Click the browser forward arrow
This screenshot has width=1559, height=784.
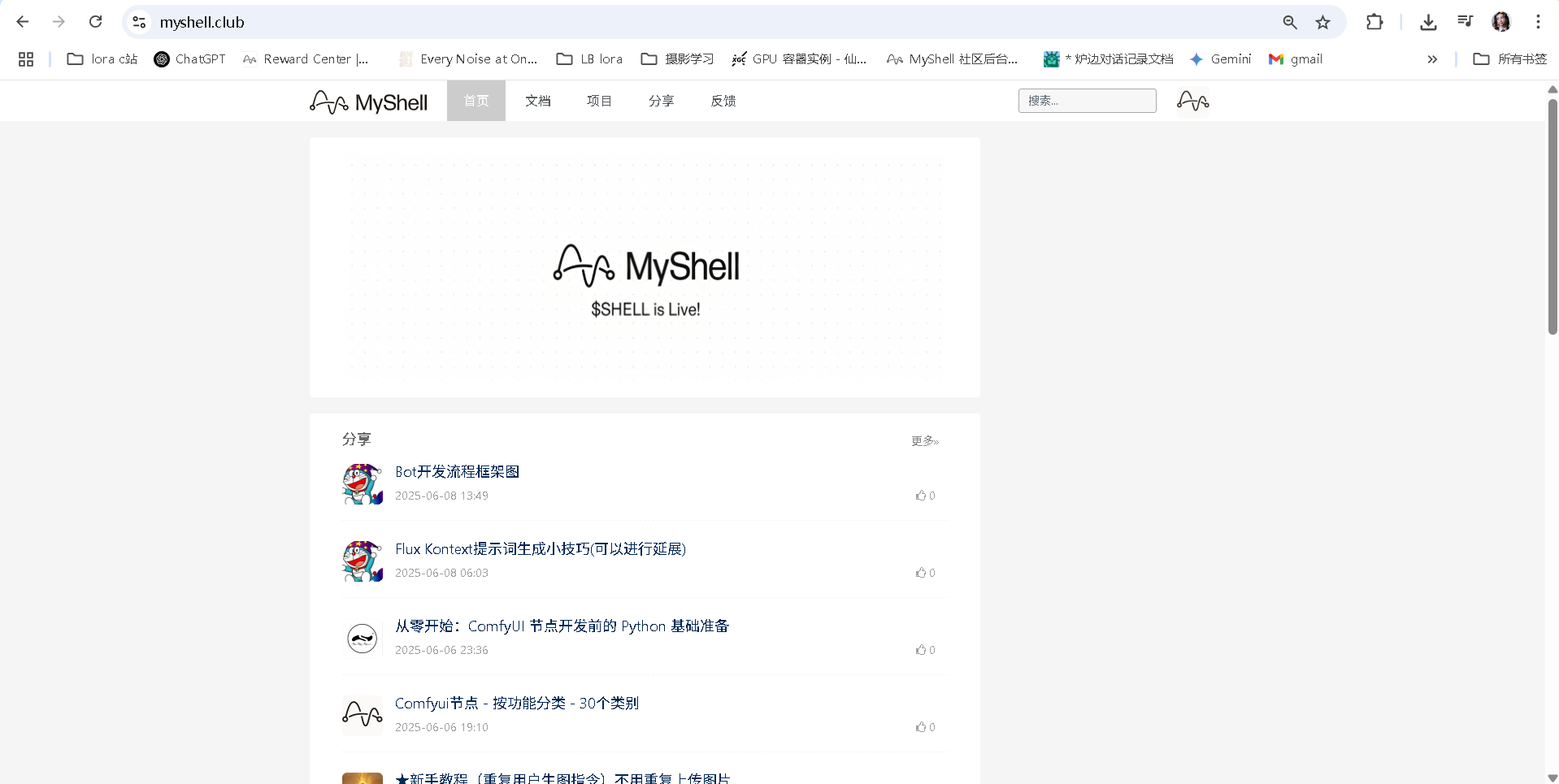(x=59, y=22)
